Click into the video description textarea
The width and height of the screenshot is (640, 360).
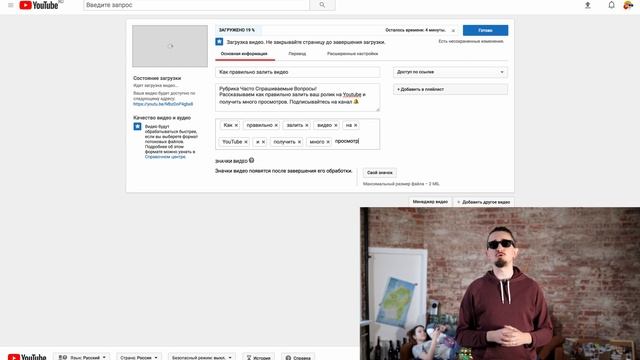click(298, 97)
